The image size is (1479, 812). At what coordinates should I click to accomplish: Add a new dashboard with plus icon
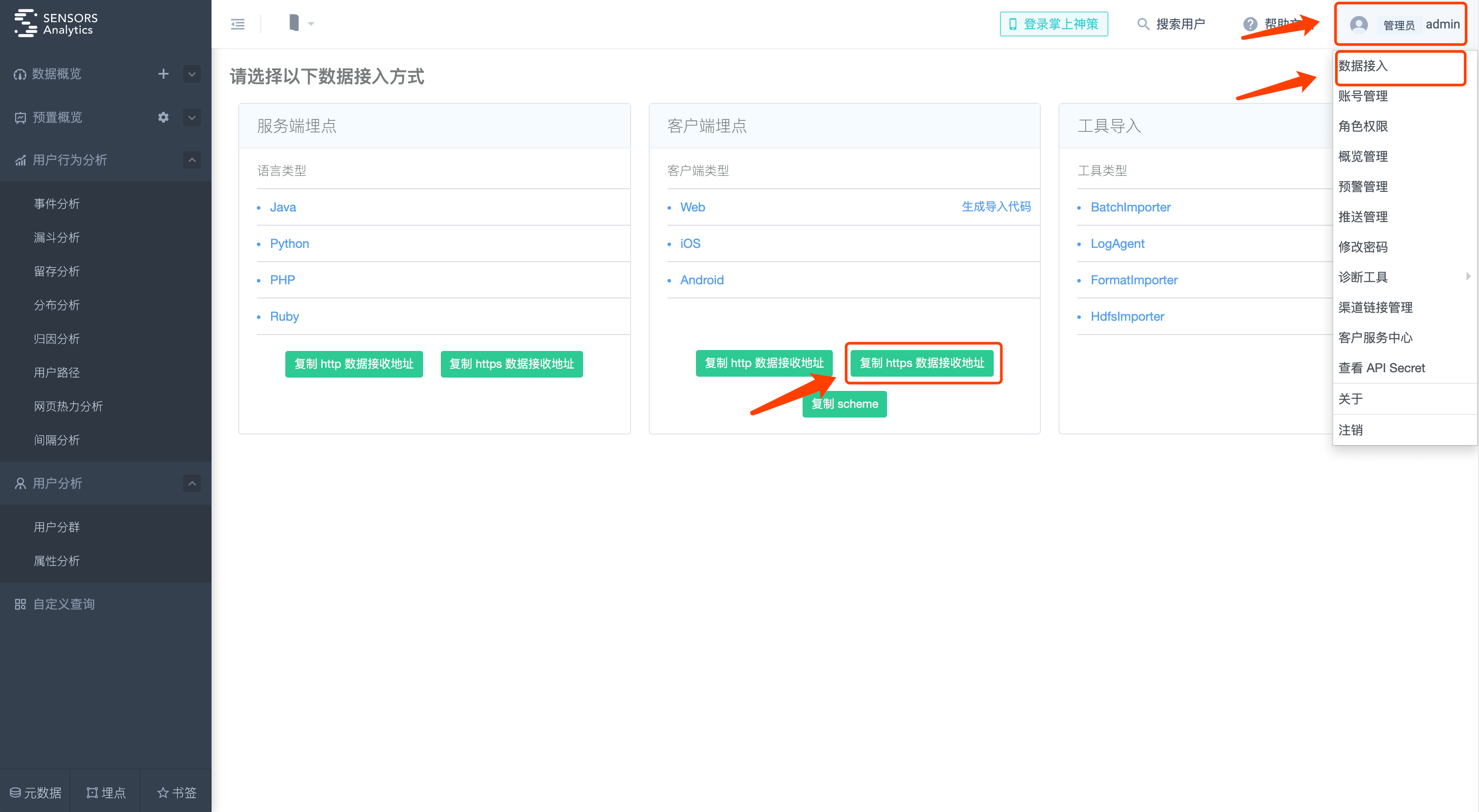click(163, 73)
